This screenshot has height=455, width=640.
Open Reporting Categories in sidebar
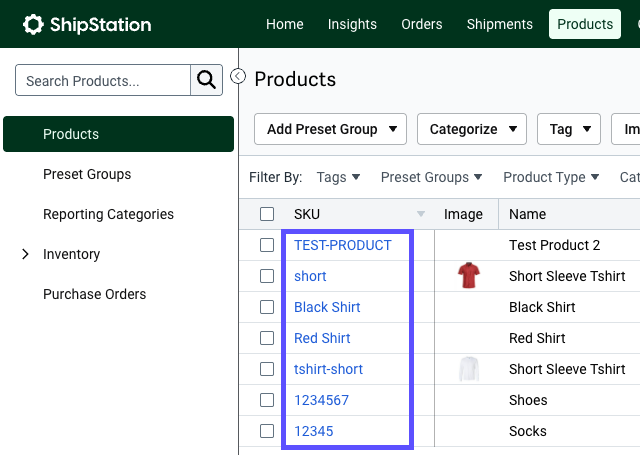pos(108,214)
